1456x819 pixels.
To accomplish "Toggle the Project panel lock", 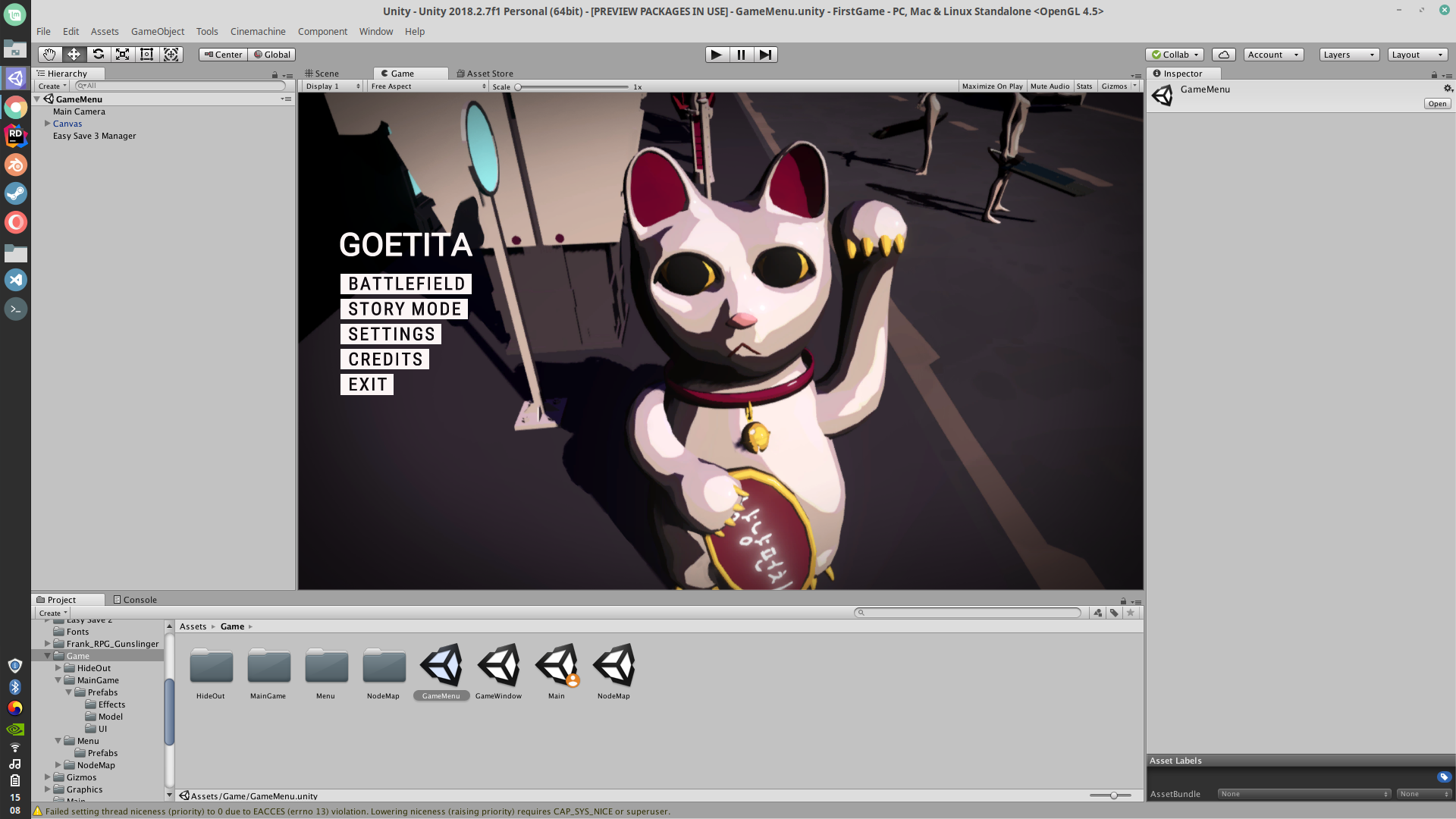I will (1123, 601).
